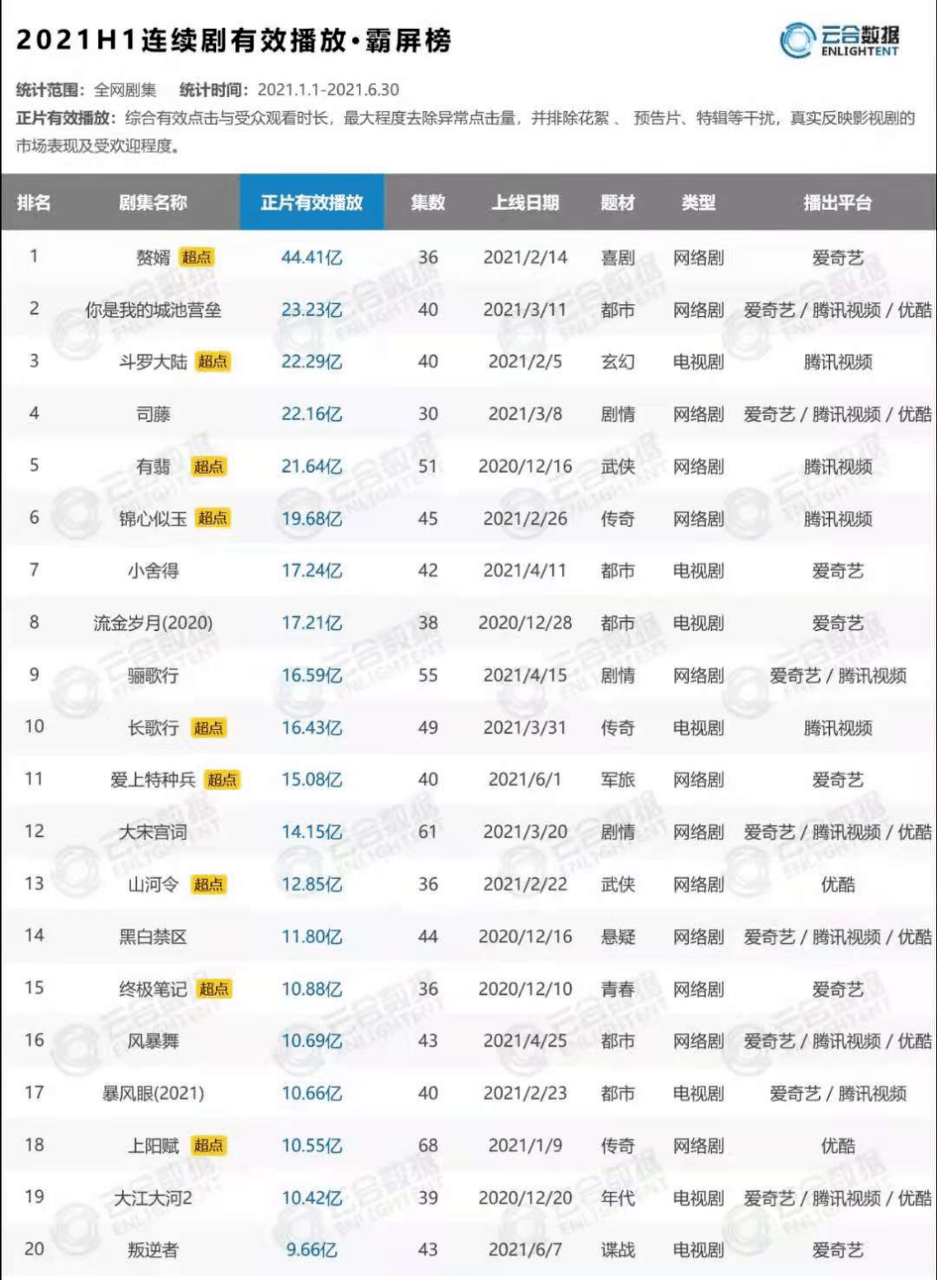Click the 集数 column header
The image size is (937, 1280).
point(428,202)
